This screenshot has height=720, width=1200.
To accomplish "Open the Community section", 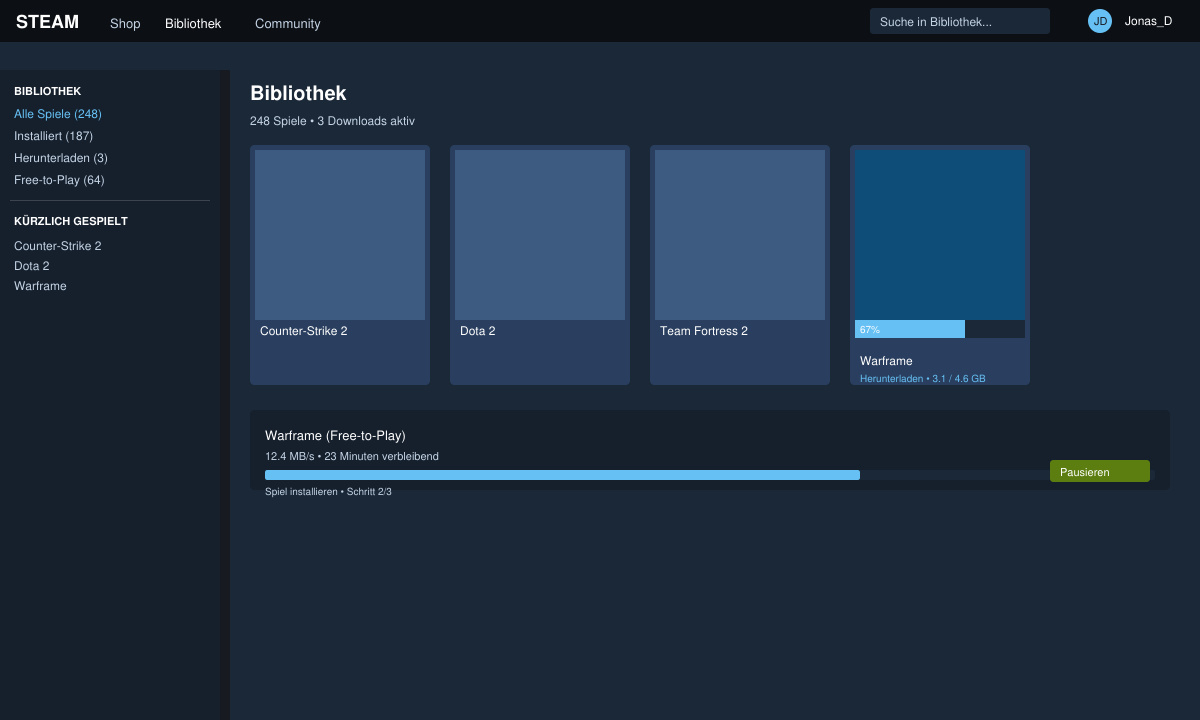I will tap(288, 23).
